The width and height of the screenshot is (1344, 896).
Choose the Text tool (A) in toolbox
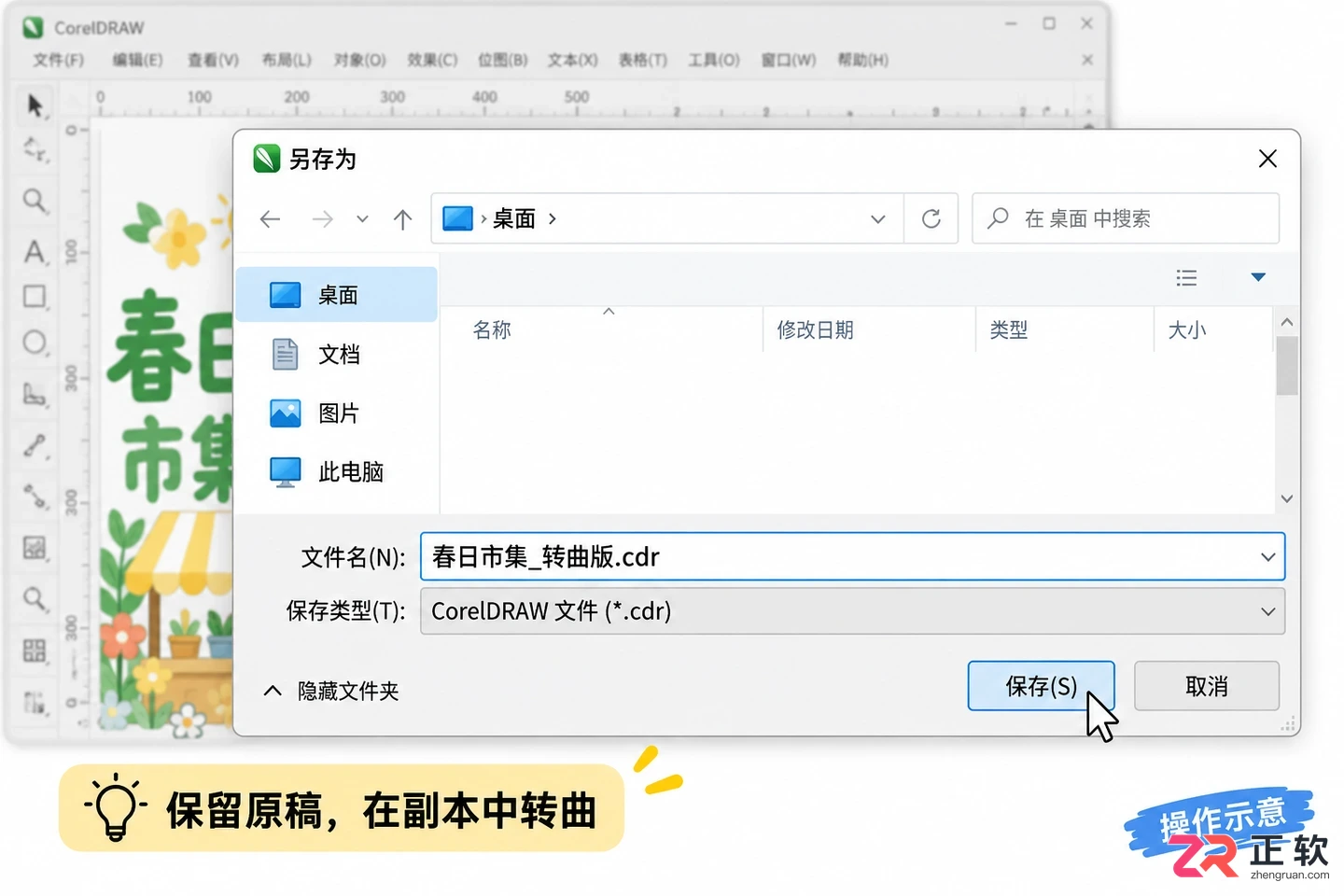click(35, 251)
